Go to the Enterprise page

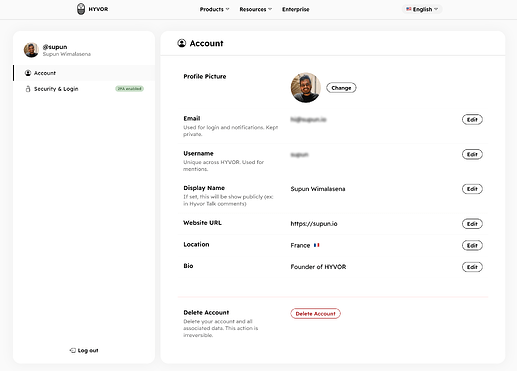[x=296, y=9]
